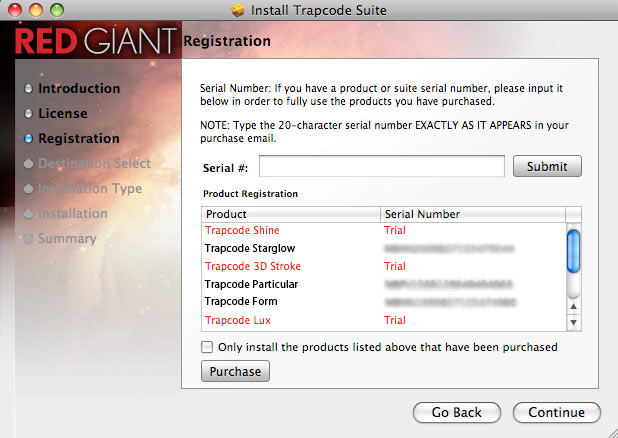Click the blurred serial for Trapcode Particular

tap(449, 284)
